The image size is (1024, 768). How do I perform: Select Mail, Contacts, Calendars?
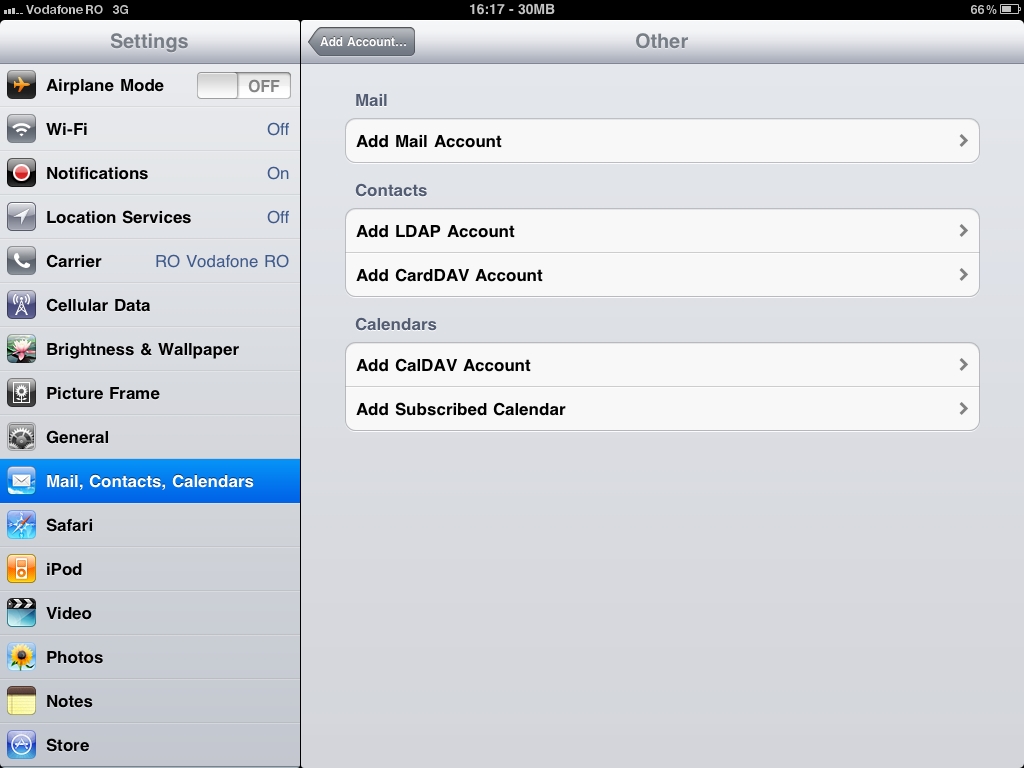(150, 481)
